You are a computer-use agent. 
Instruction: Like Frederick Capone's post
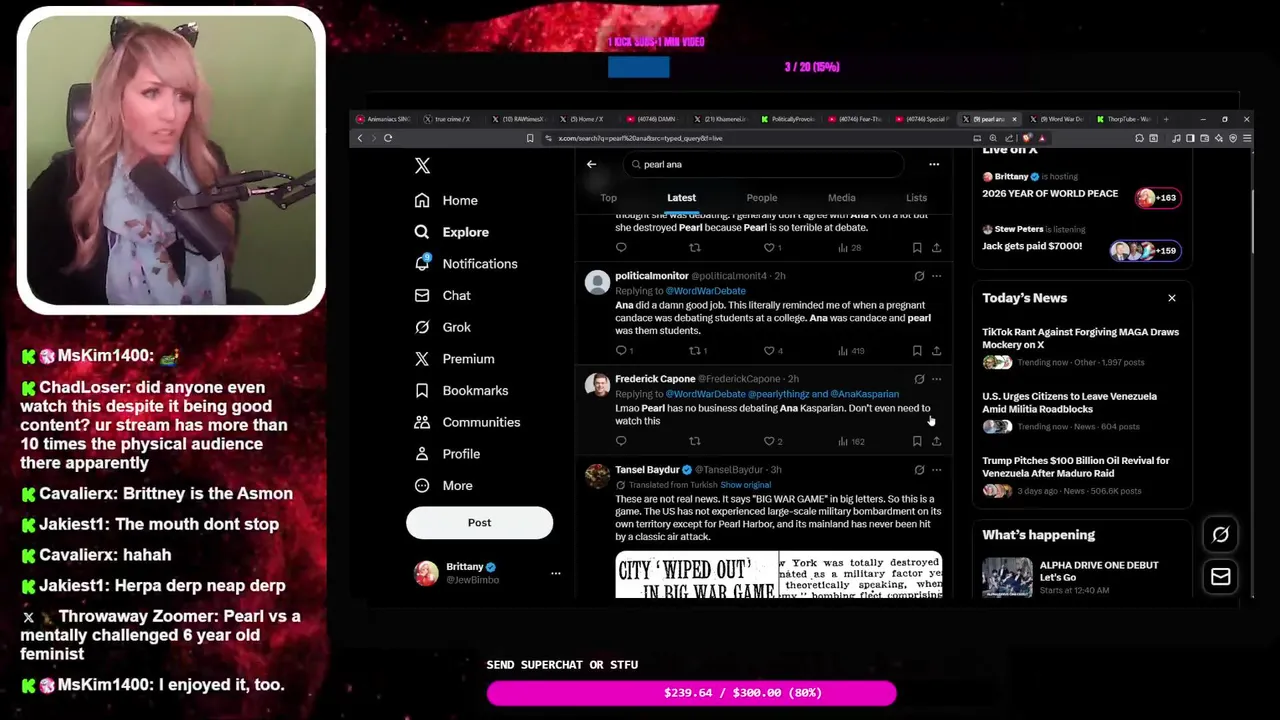pyautogui.click(x=769, y=441)
